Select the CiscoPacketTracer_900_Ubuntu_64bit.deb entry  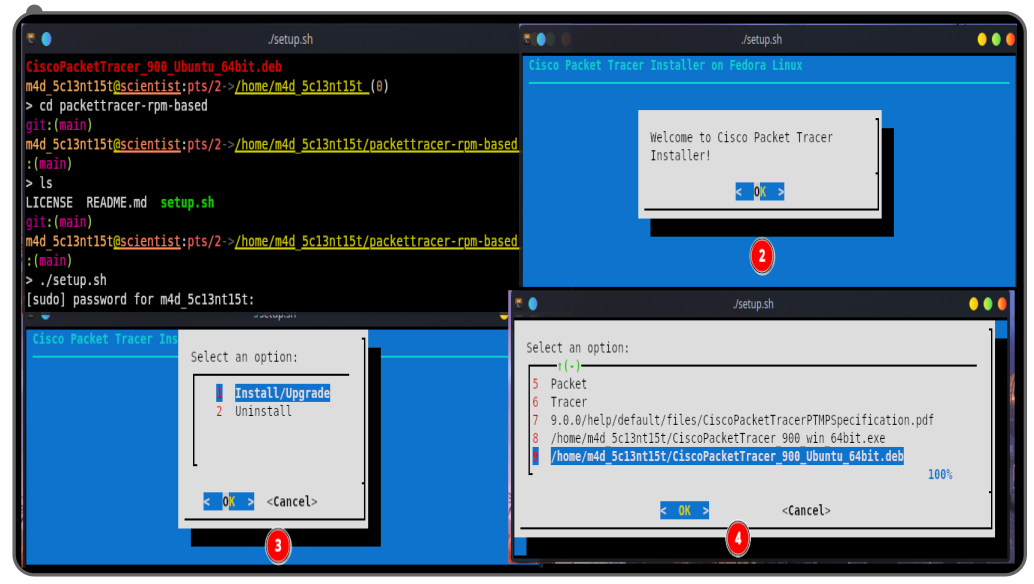(x=726, y=456)
